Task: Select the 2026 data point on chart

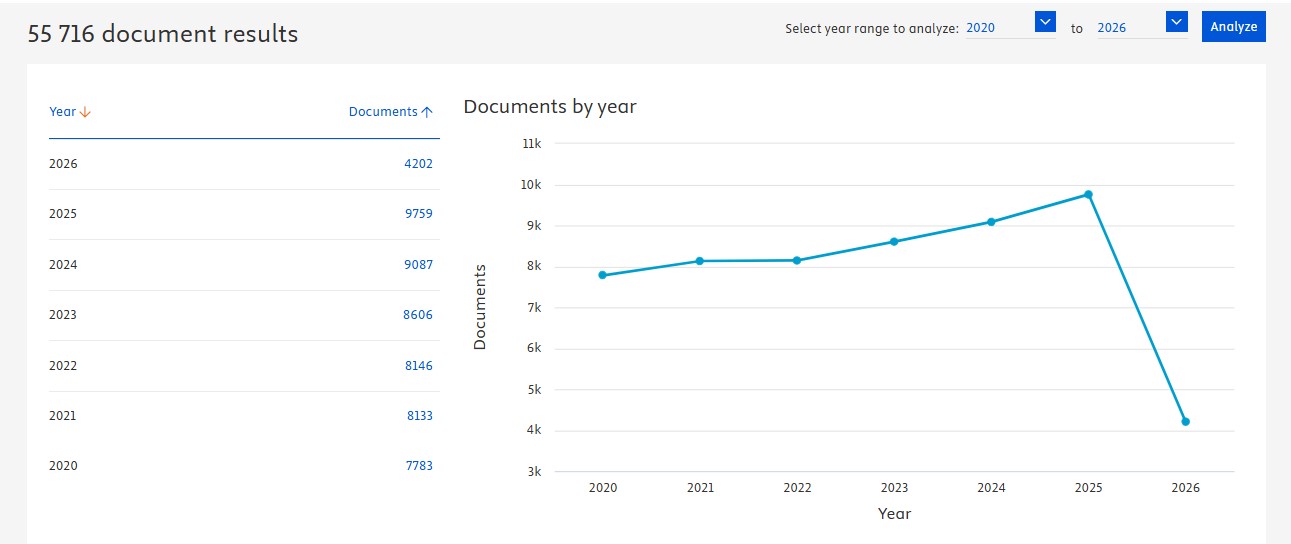Action: pyautogui.click(x=1185, y=422)
